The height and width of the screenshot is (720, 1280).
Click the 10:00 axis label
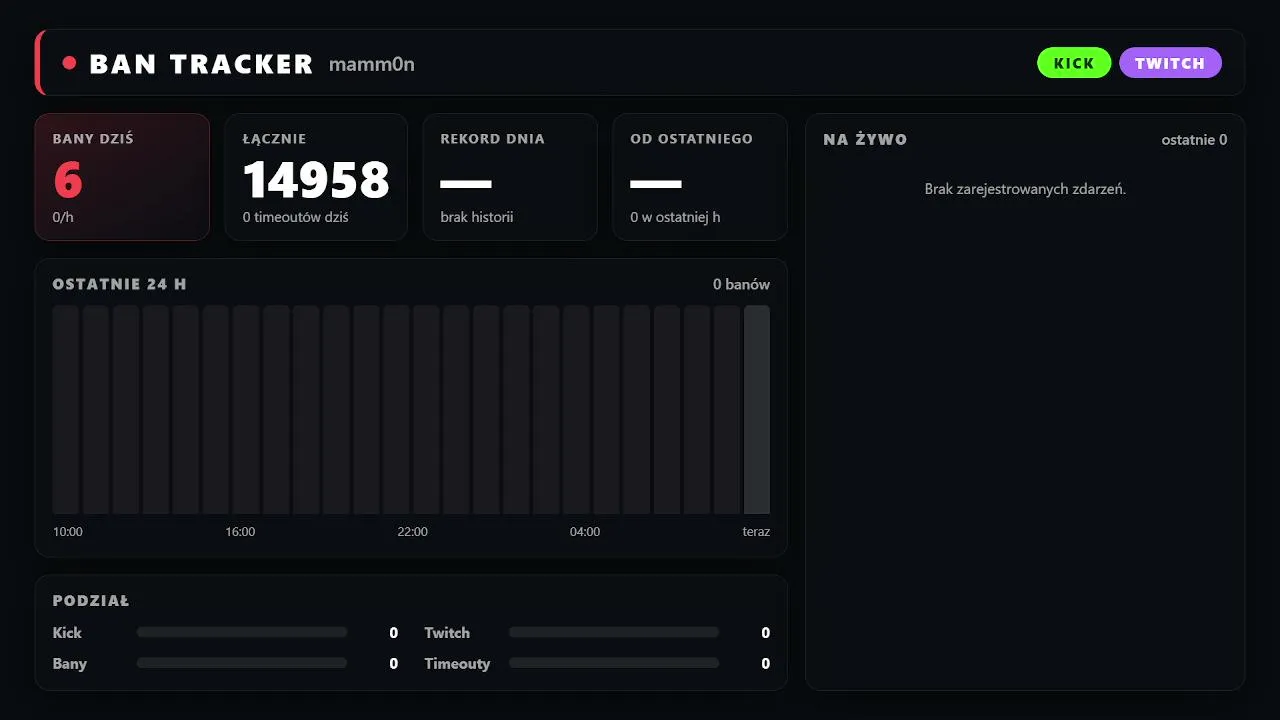[x=68, y=532]
